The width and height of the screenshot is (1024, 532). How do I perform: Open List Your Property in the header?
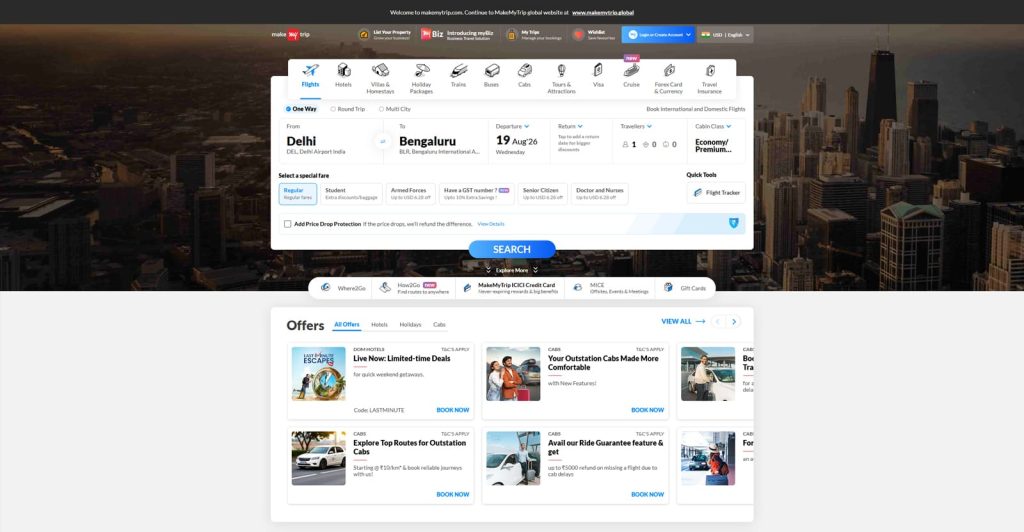tap(385, 35)
